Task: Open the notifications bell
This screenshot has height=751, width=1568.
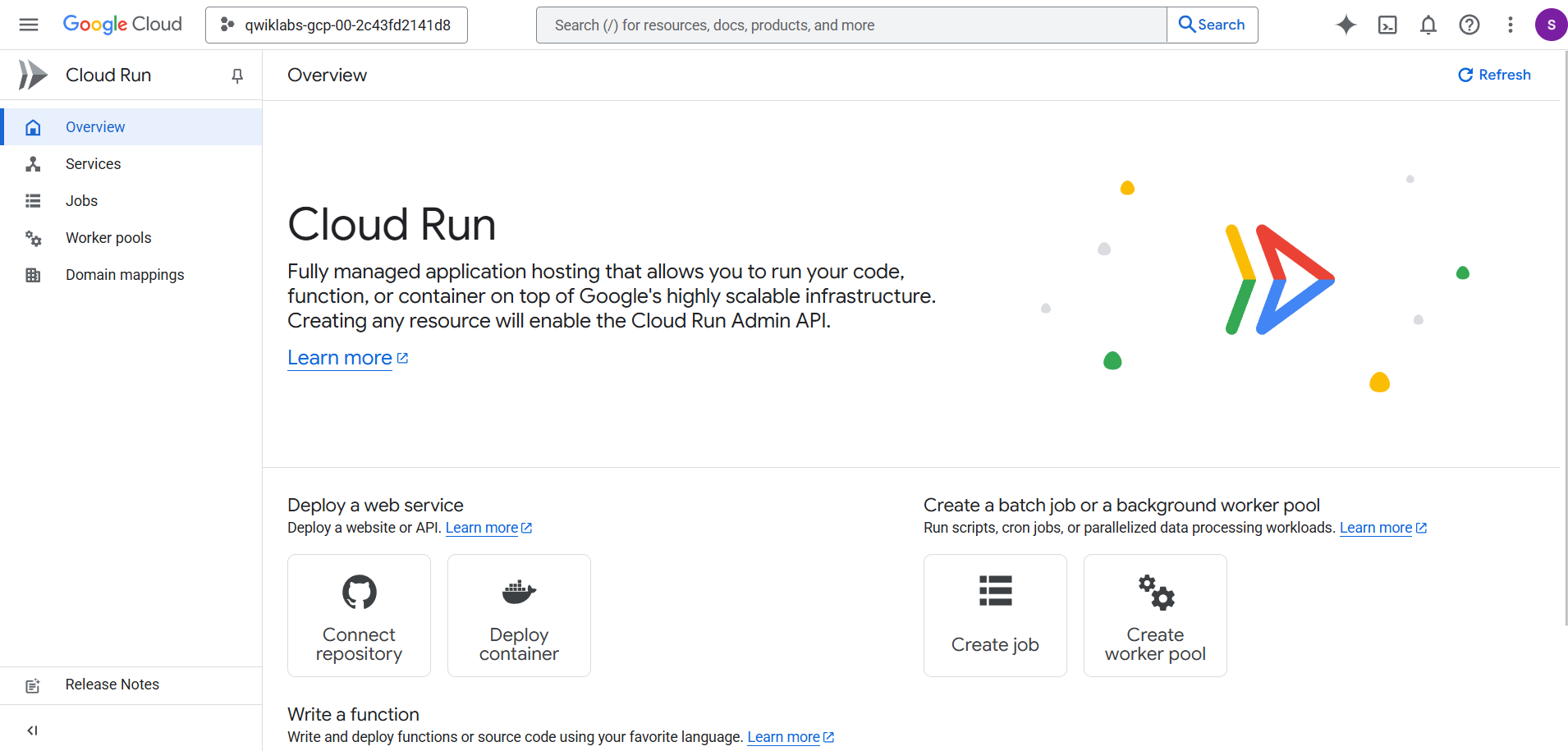Action: [1428, 25]
